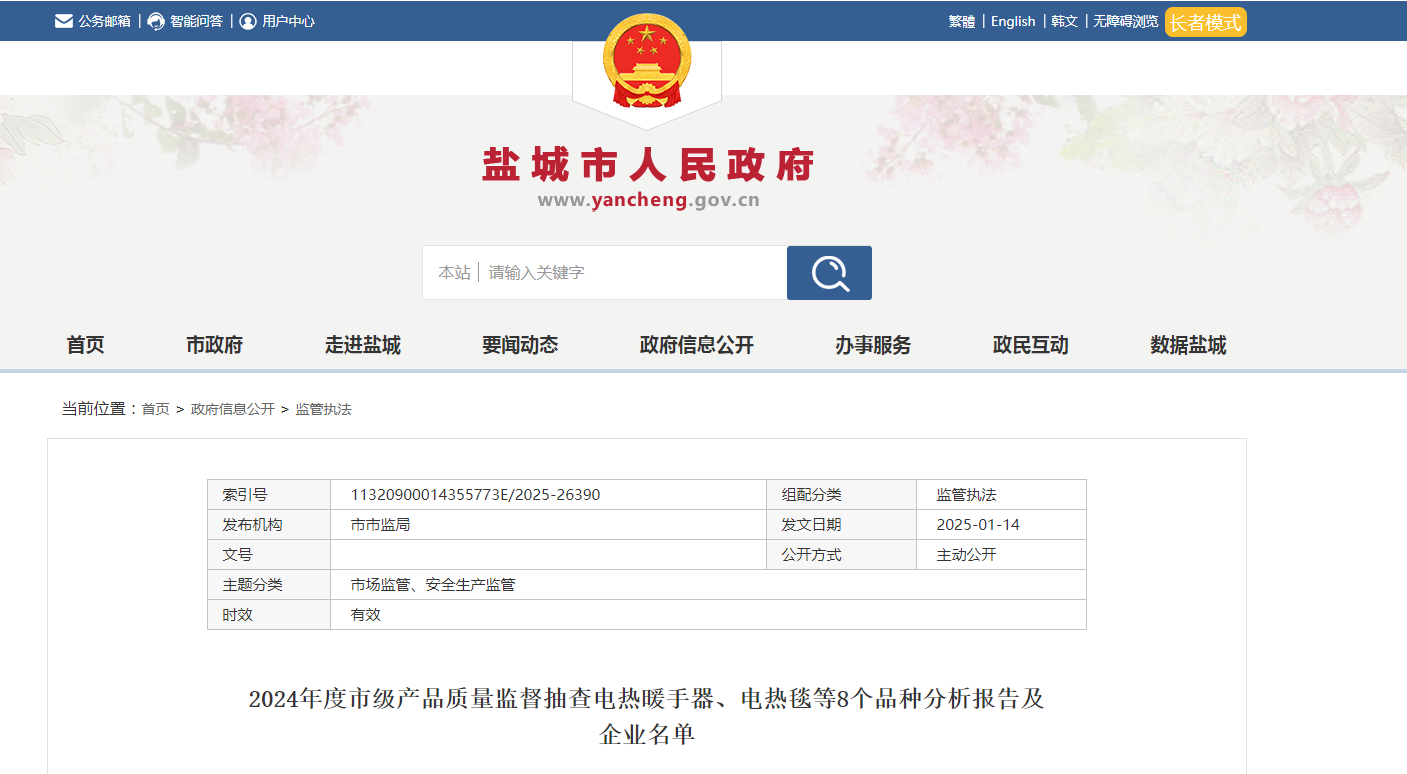The image size is (1407, 774).
Task: Open the 办事服务 menu item
Action: click(873, 345)
